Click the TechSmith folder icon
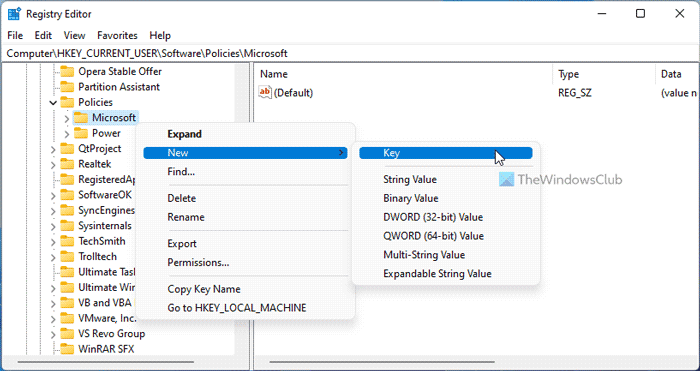 click(x=67, y=241)
